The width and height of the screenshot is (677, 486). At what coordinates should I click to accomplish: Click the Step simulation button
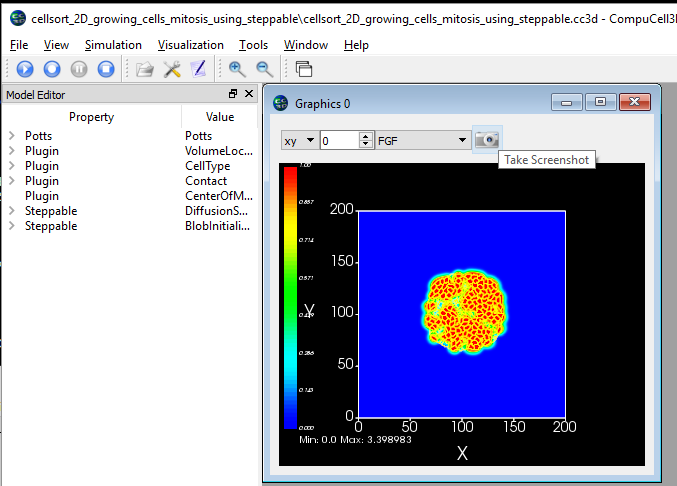(x=52, y=69)
